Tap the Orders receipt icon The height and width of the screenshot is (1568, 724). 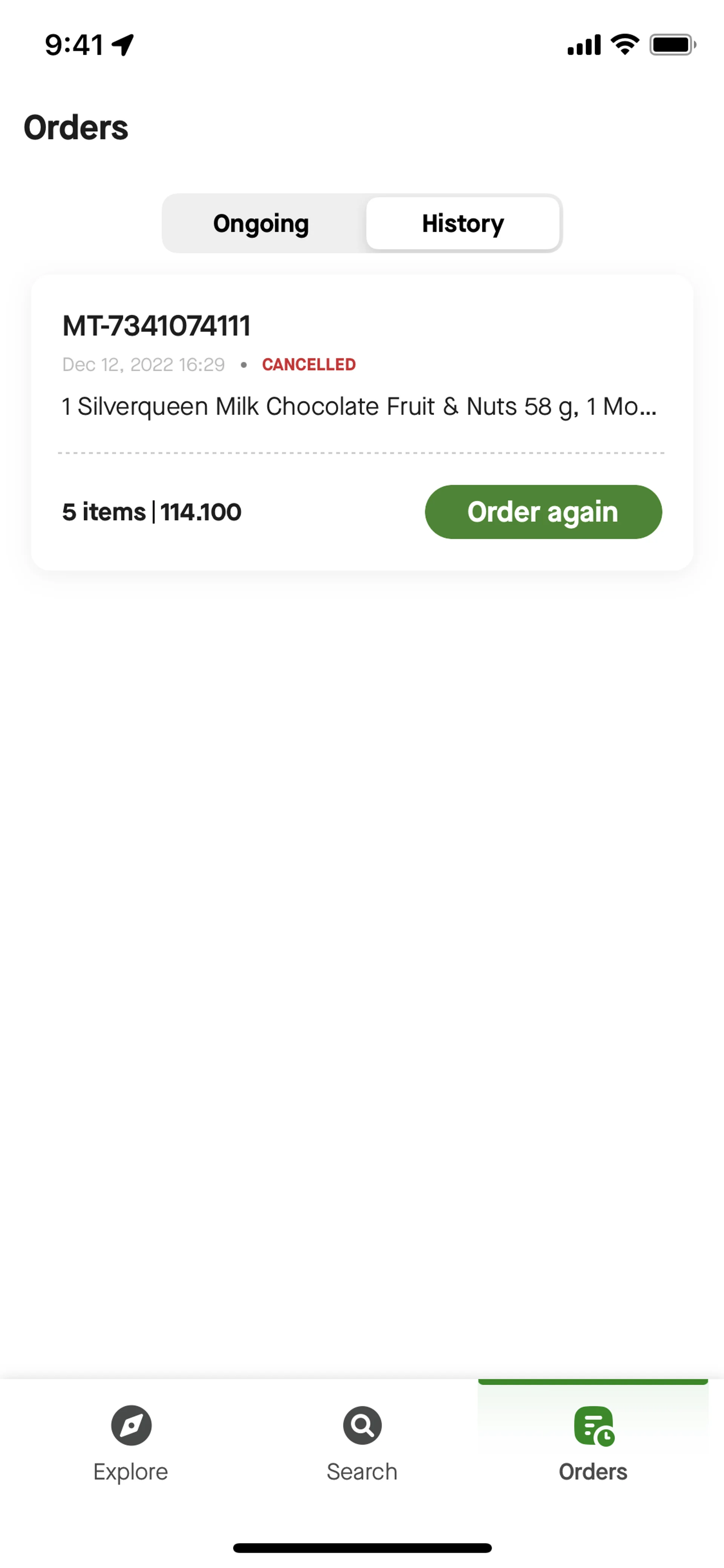[x=593, y=1425]
